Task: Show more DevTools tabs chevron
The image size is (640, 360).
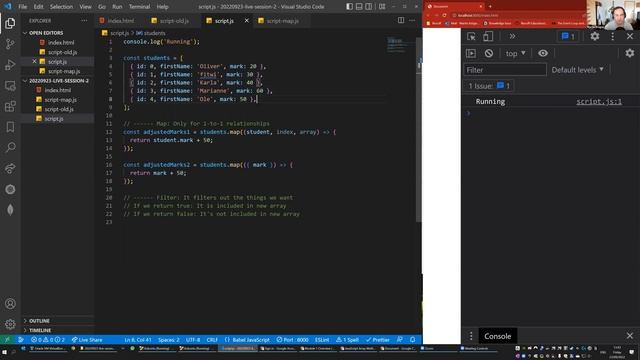Action: coord(512,36)
